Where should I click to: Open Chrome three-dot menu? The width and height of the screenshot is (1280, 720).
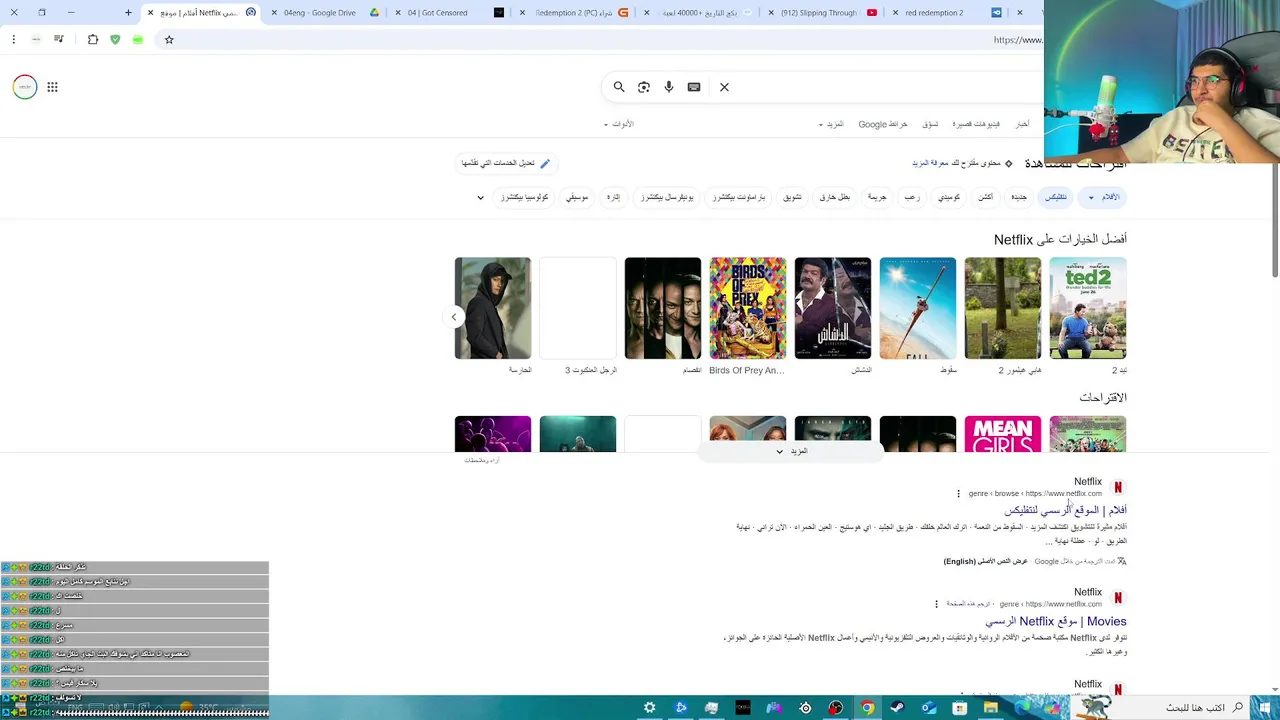pyautogui.click(x=13, y=40)
